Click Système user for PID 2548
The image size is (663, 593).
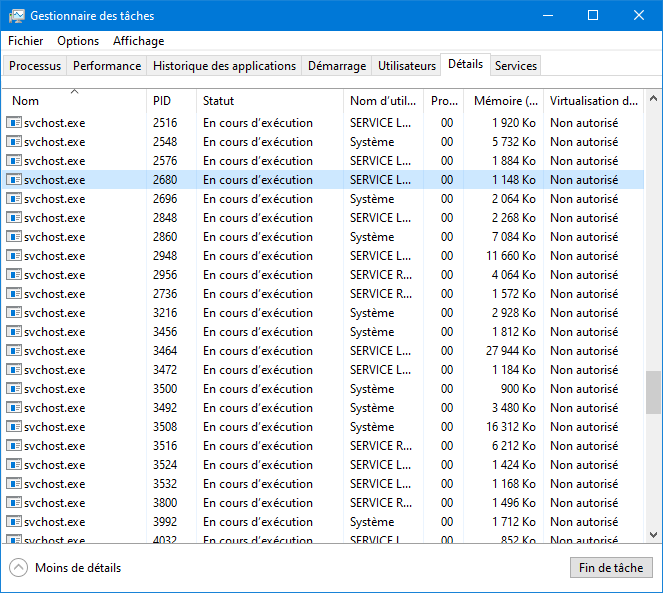[x=372, y=142]
